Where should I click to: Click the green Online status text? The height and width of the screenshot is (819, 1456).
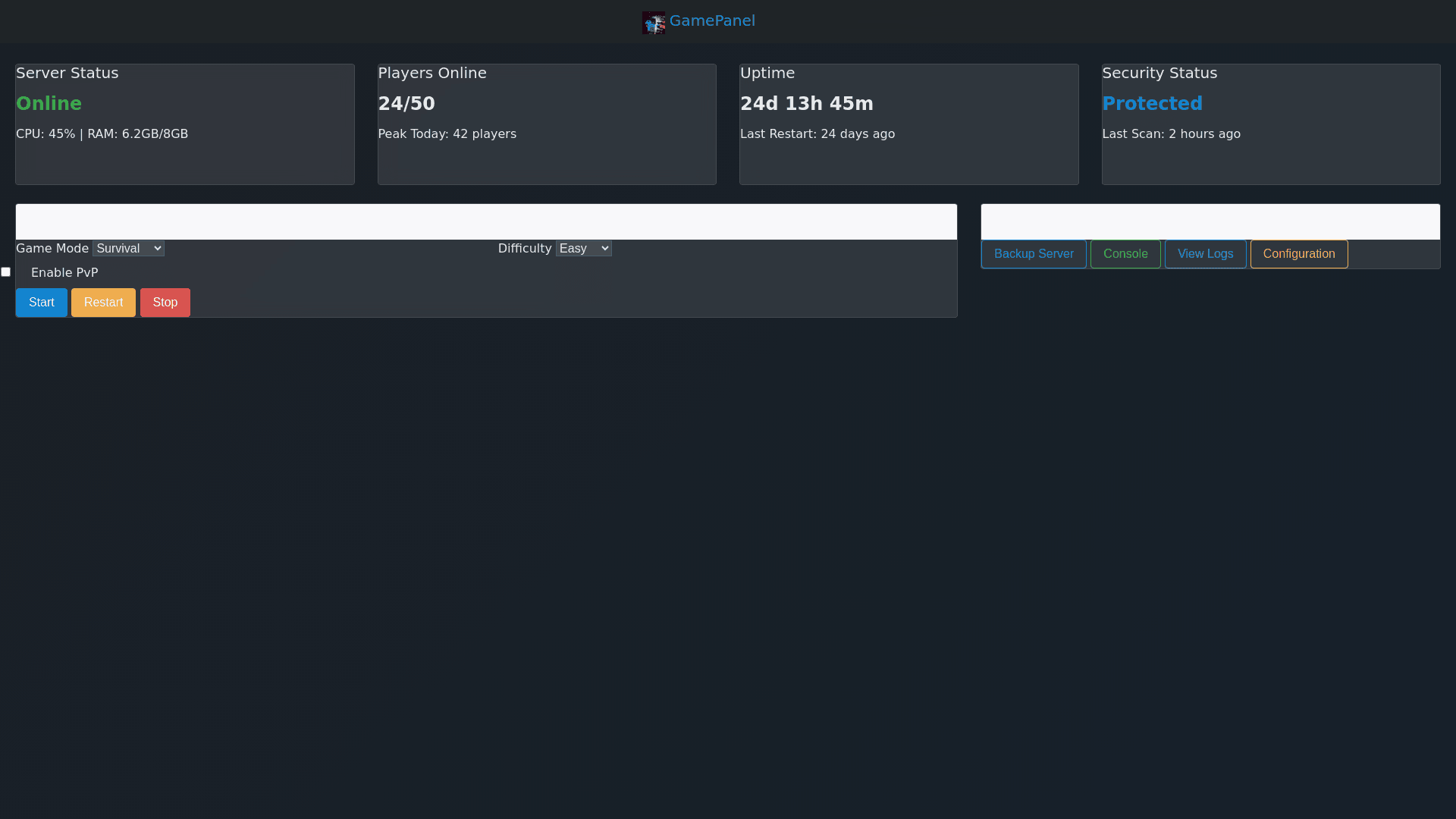pos(49,104)
